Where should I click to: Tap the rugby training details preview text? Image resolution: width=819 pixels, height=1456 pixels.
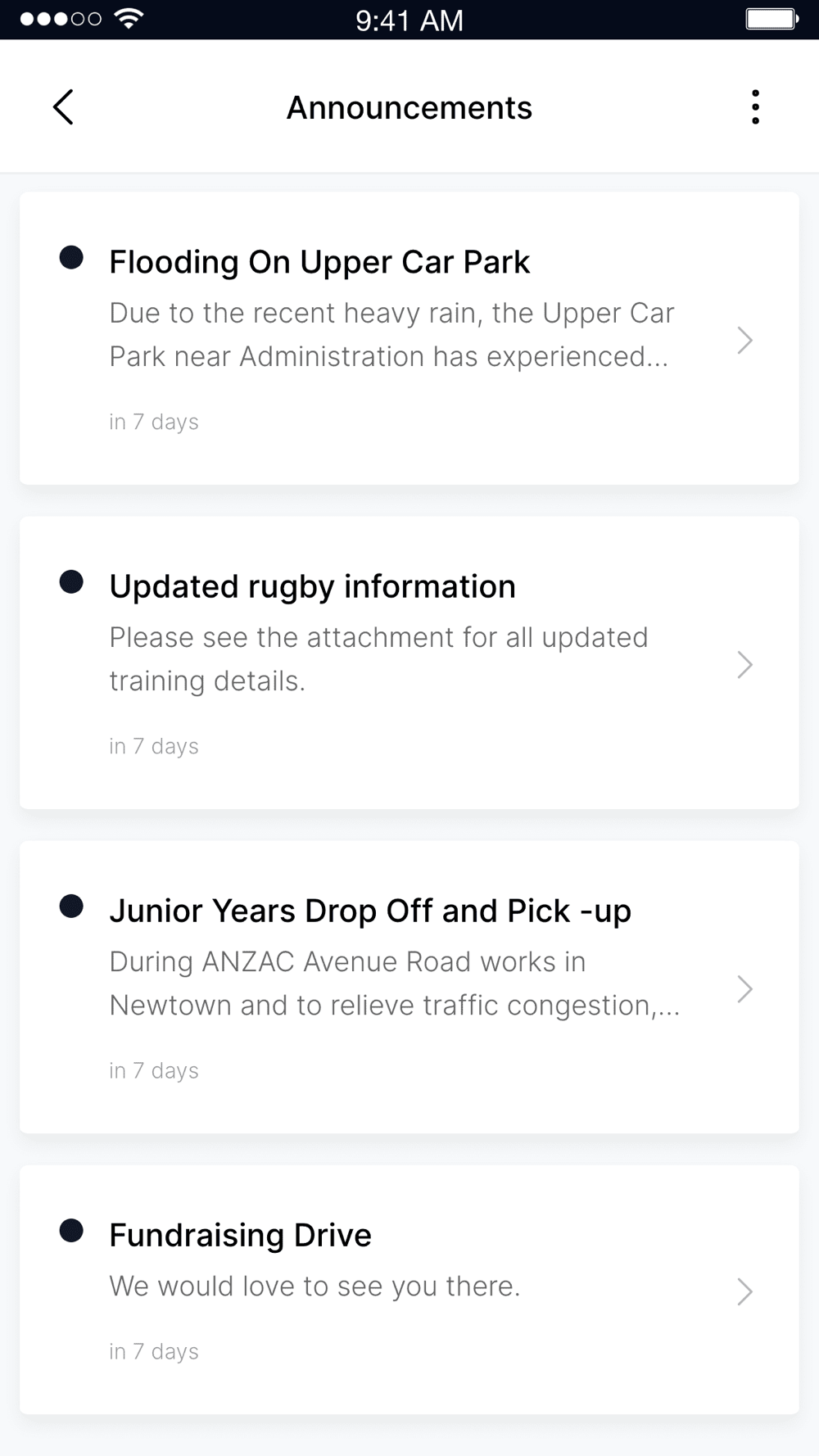(378, 658)
